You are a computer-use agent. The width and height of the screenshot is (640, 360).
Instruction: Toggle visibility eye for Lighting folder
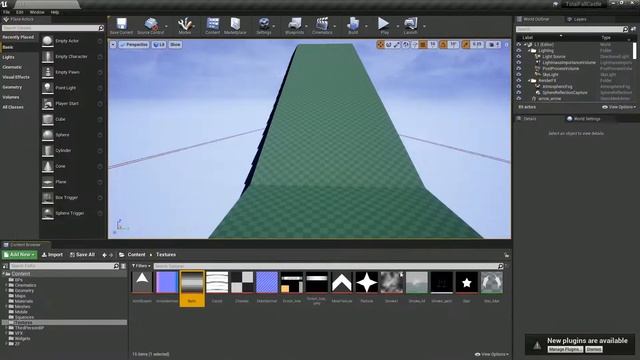pos(519,51)
